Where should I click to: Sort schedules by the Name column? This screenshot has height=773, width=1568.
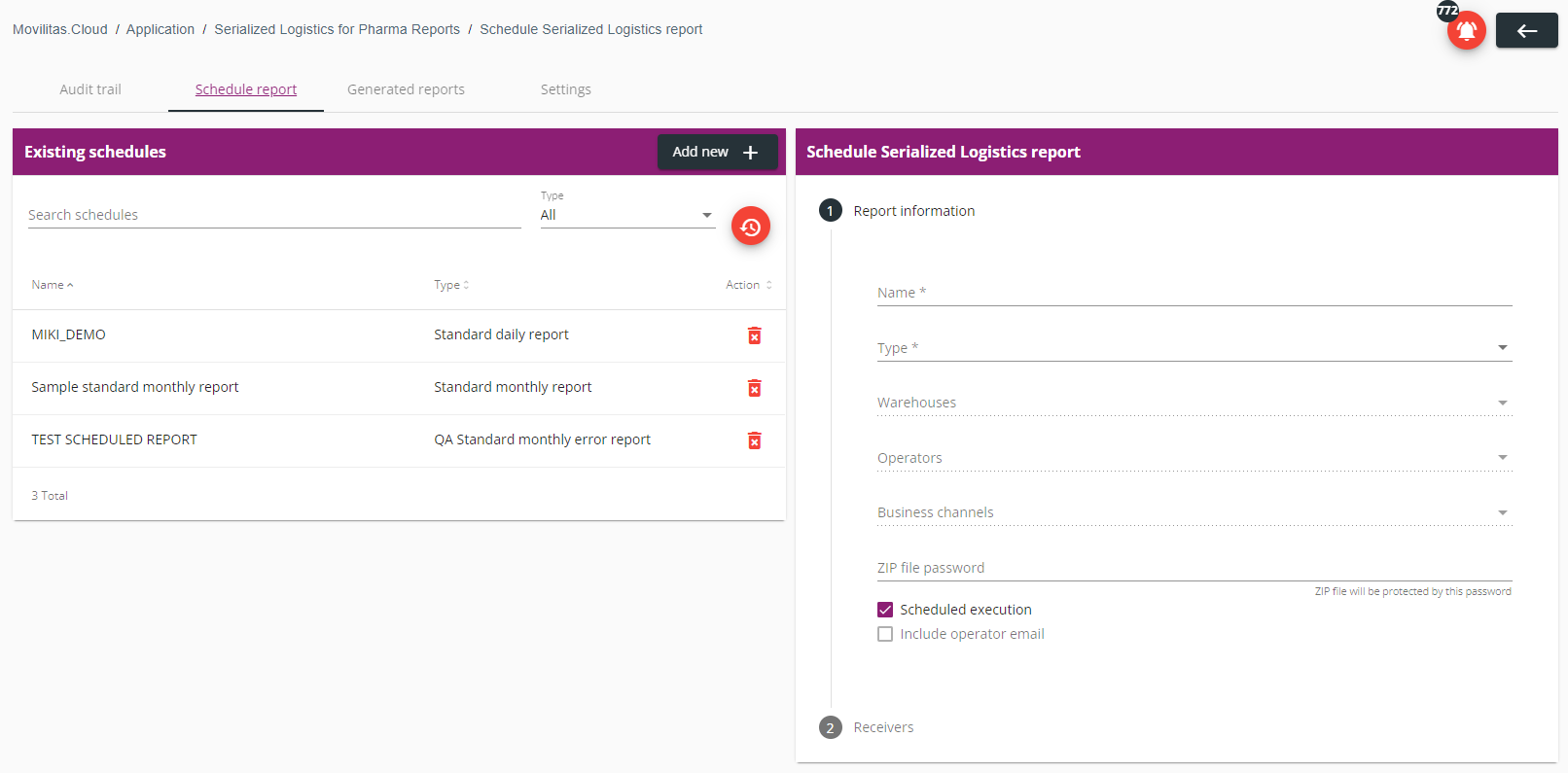pyautogui.click(x=53, y=285)
